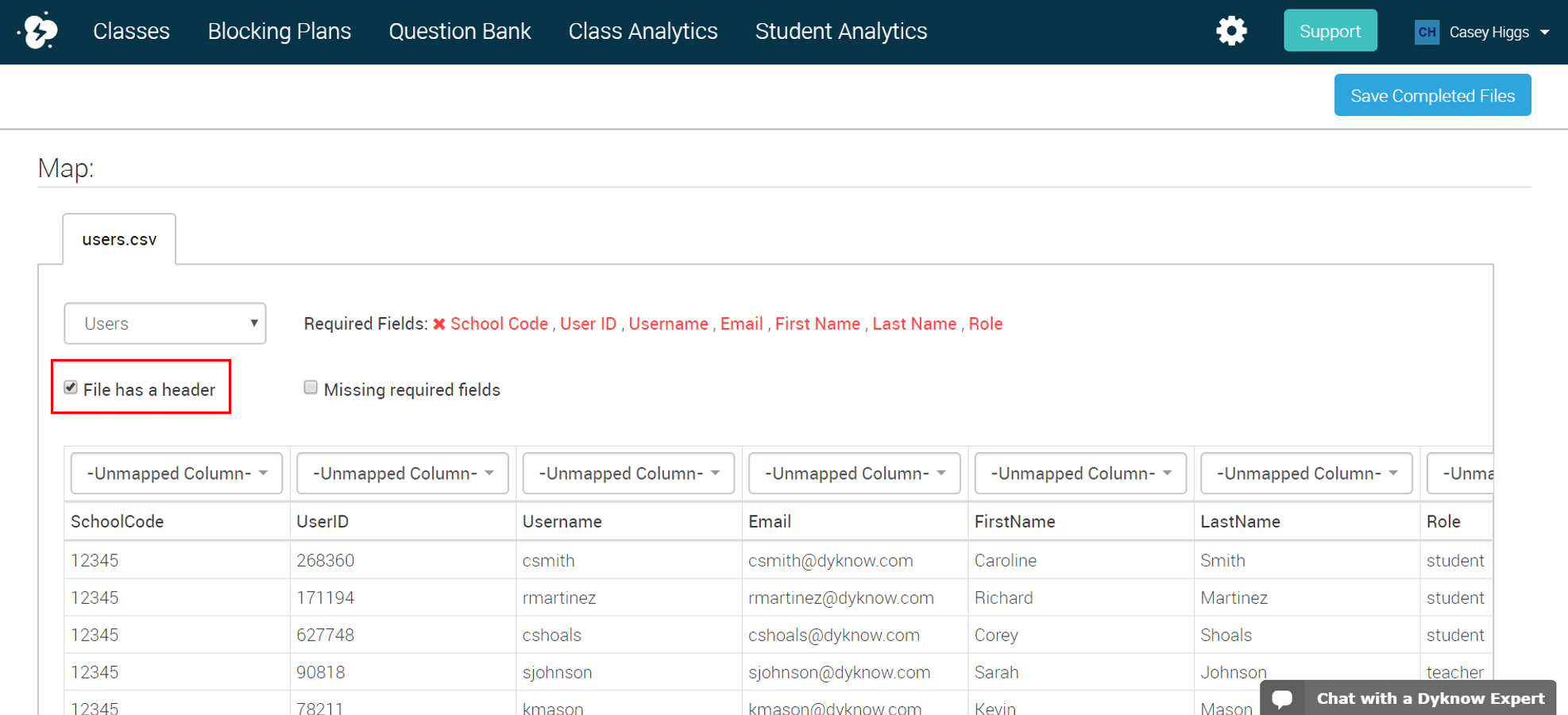Click the Support button
Image resolution: width=1568 pixels, height=715 pixels.
tap(1330, 31)
